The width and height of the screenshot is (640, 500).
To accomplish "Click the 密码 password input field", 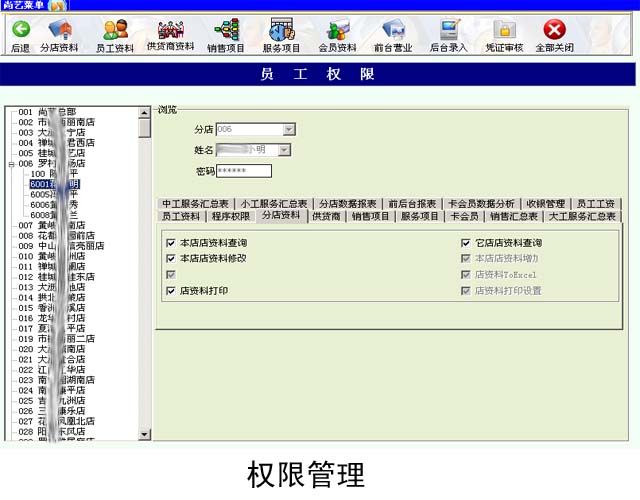I will click(243, 171).
